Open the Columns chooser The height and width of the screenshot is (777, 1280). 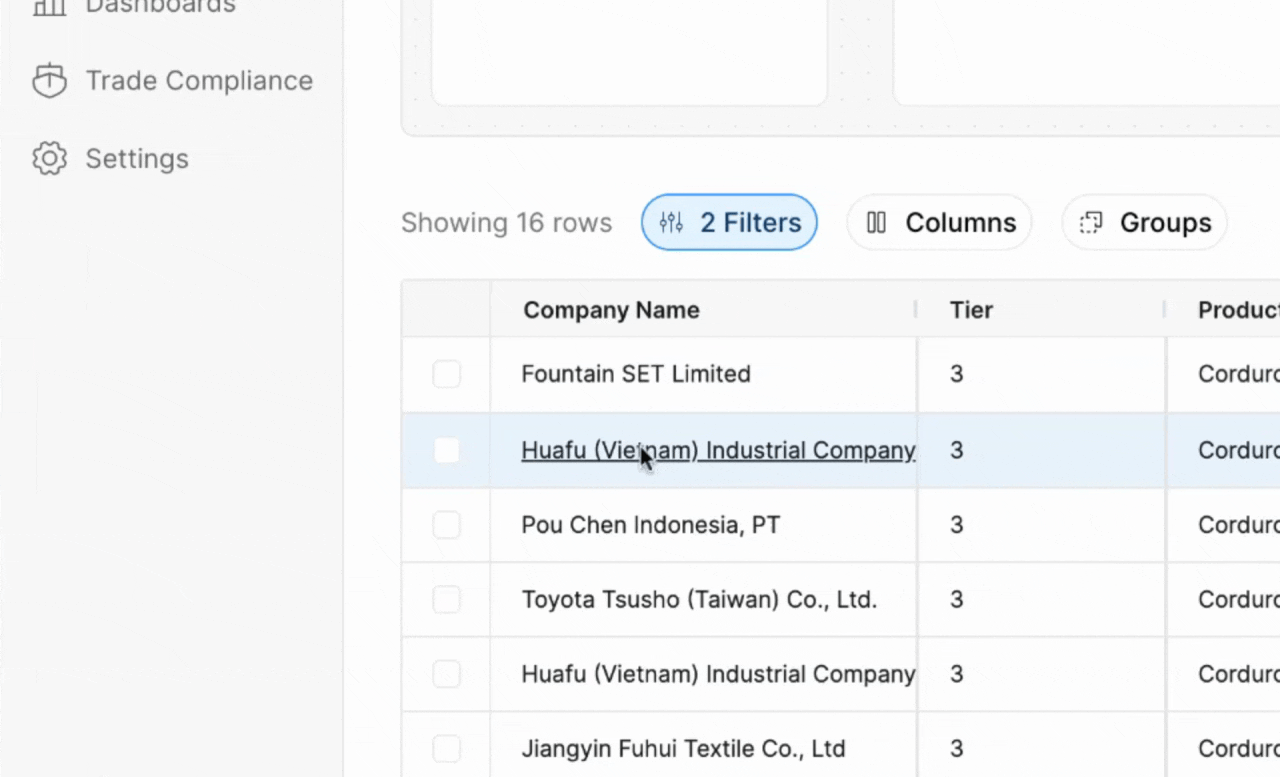(x=939, y=222)
